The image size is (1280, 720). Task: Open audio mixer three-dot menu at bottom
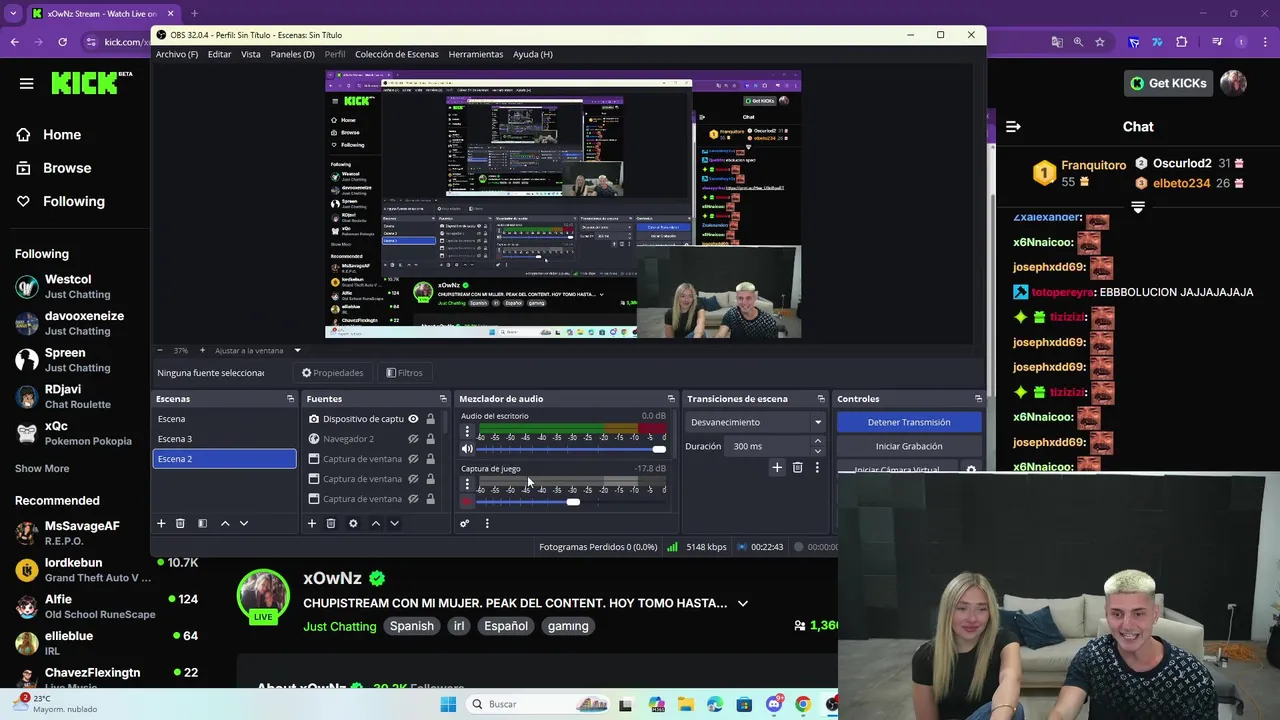point(487,523)
